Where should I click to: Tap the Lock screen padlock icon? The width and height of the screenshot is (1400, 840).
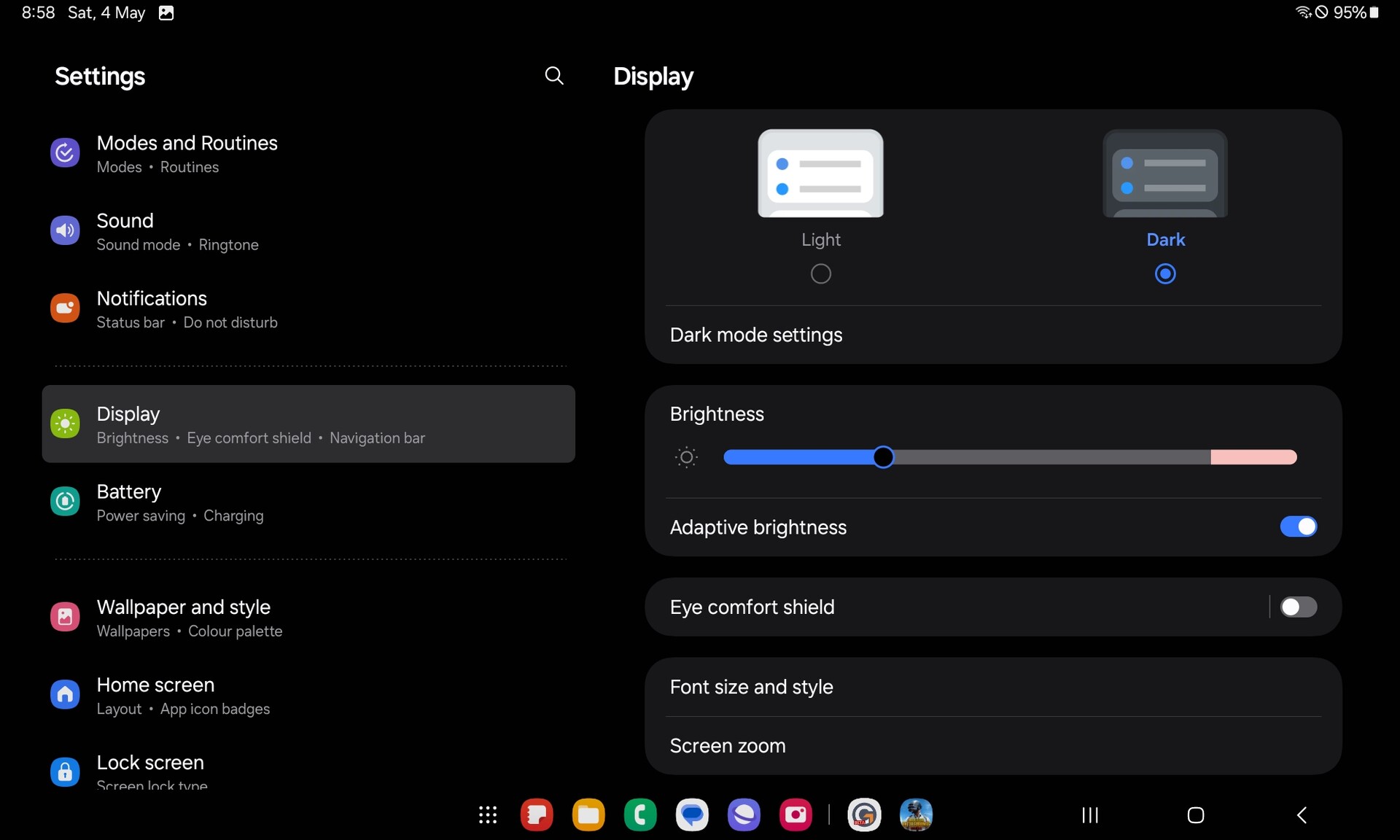[x=65, y=771]
